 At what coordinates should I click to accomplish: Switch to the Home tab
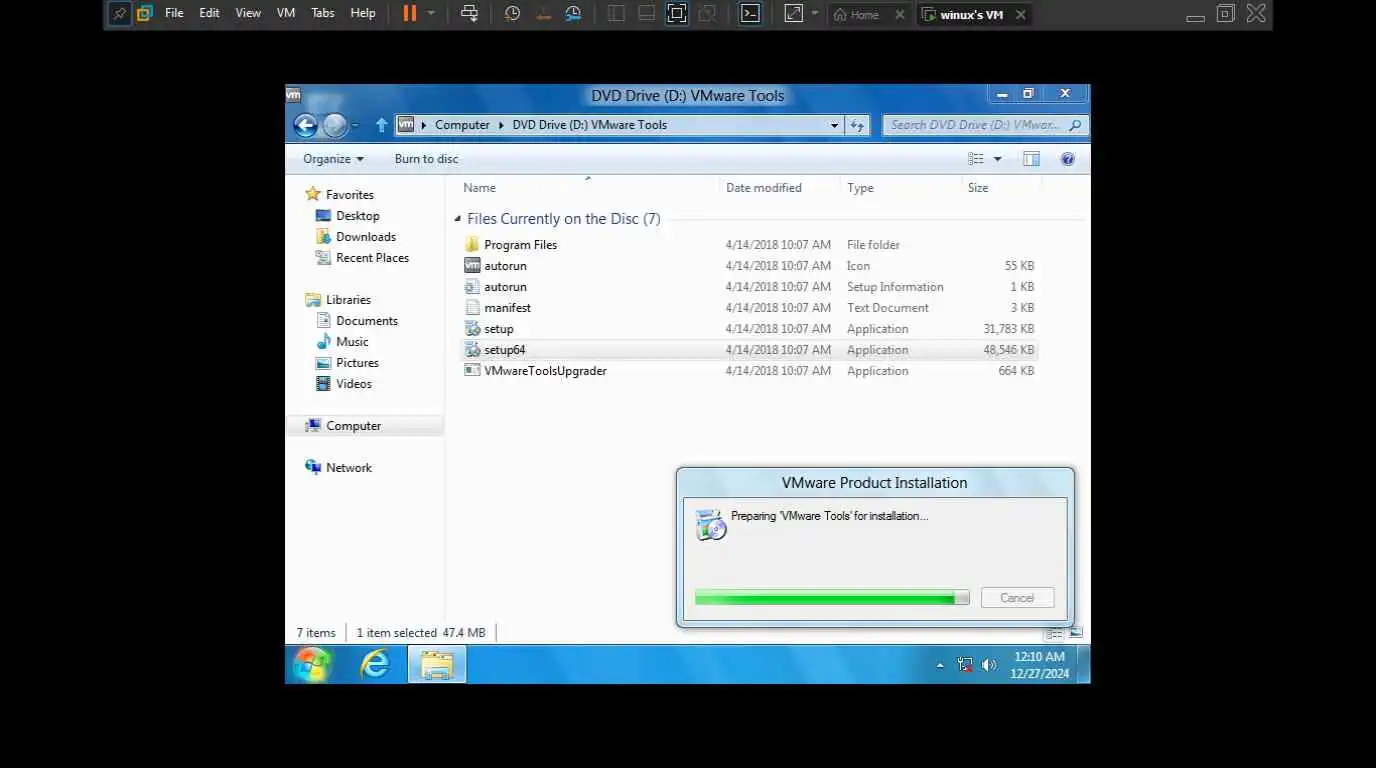coord(856,15)
